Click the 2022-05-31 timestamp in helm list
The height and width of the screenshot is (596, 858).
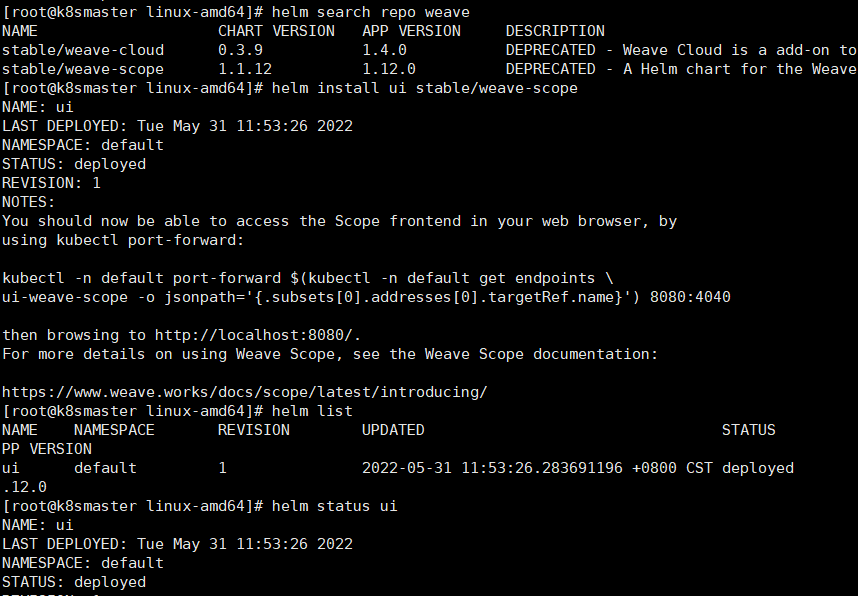[x=537, y=468]
